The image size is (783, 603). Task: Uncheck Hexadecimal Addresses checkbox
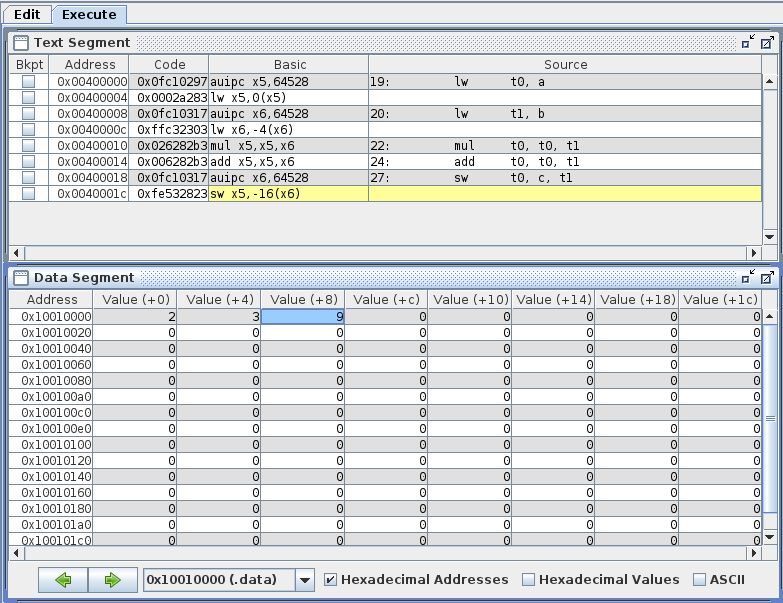pos(330,580)
